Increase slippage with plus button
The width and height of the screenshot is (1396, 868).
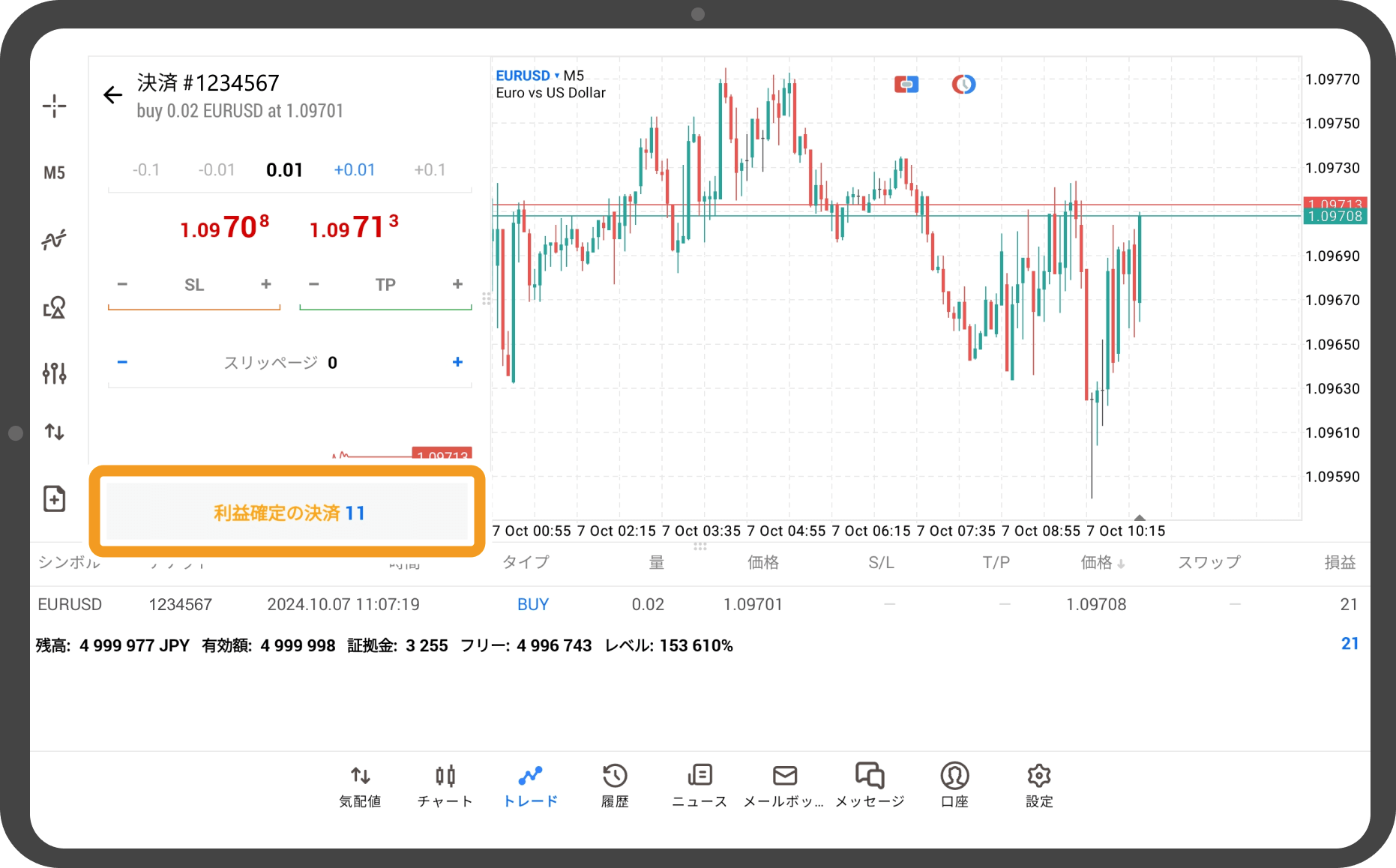(x=457, y=362)
